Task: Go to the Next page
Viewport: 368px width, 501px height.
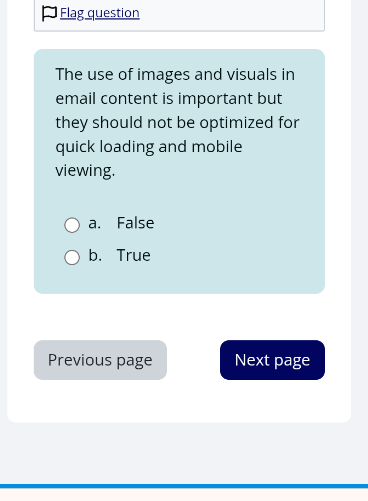Action: point(272,360)
